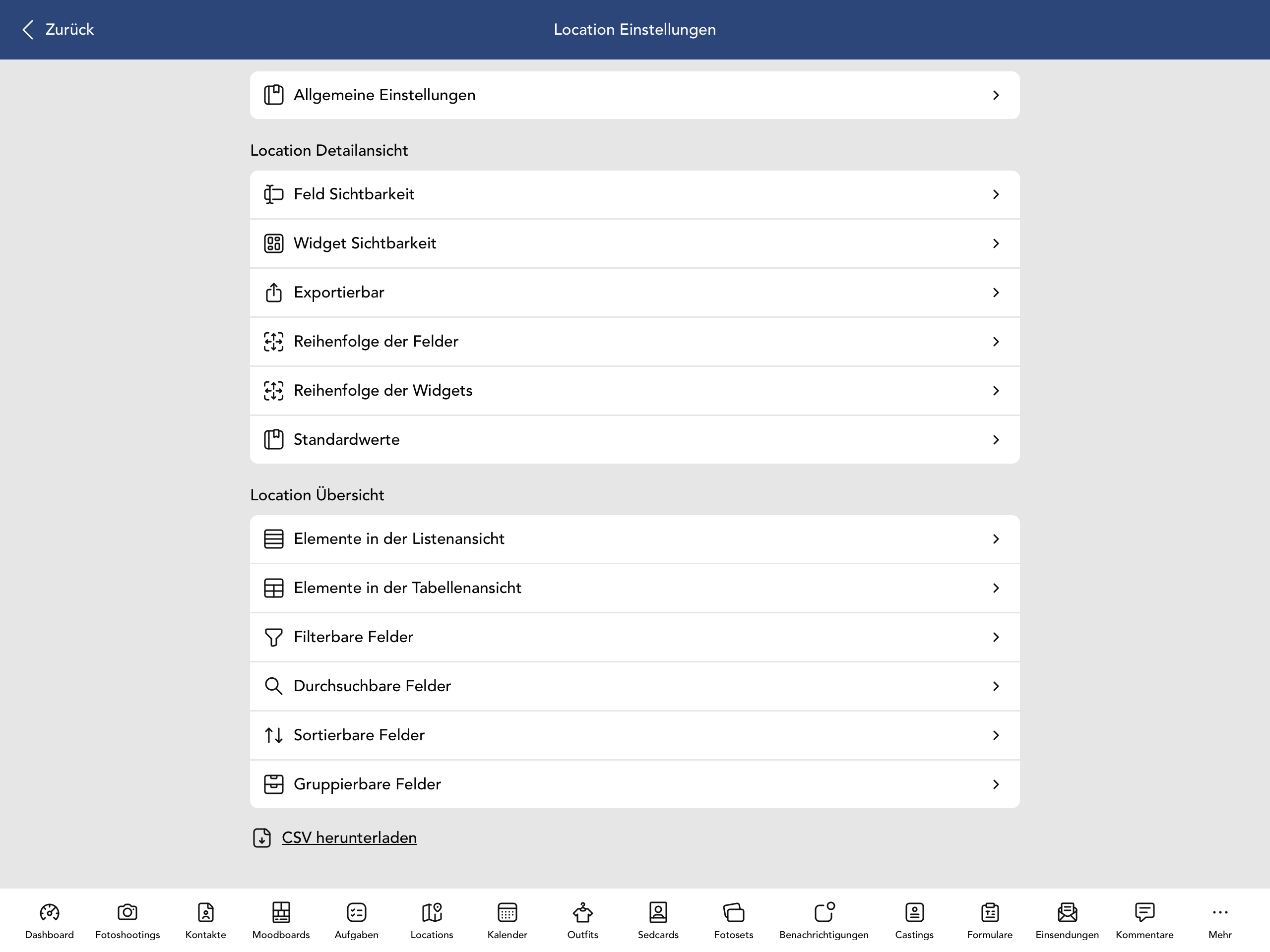
Task: Open Benachrichtigungen notifications icon
Action: [x=824, y=912]
